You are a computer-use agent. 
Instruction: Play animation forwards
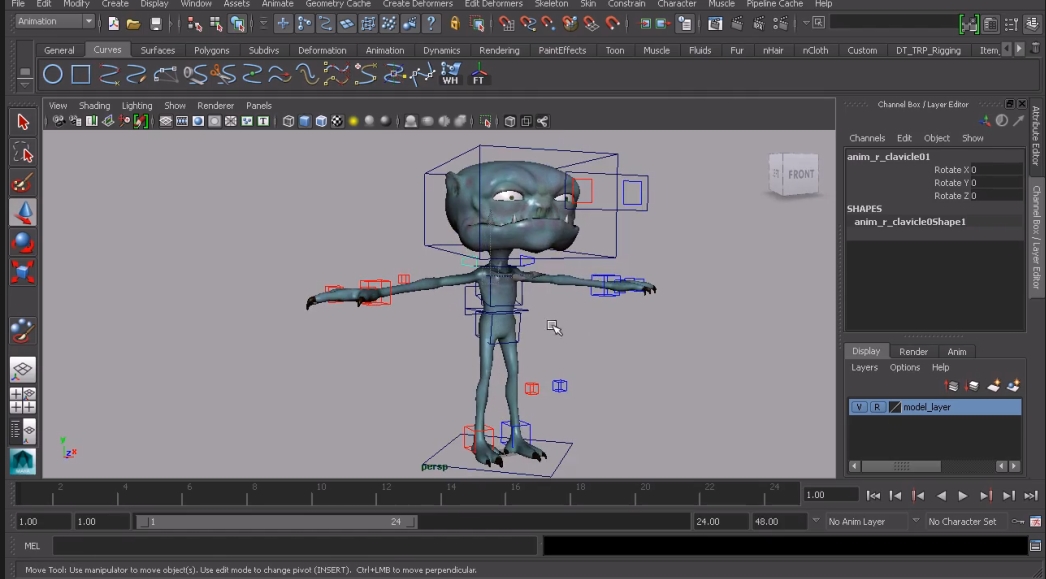coord(963,496)
